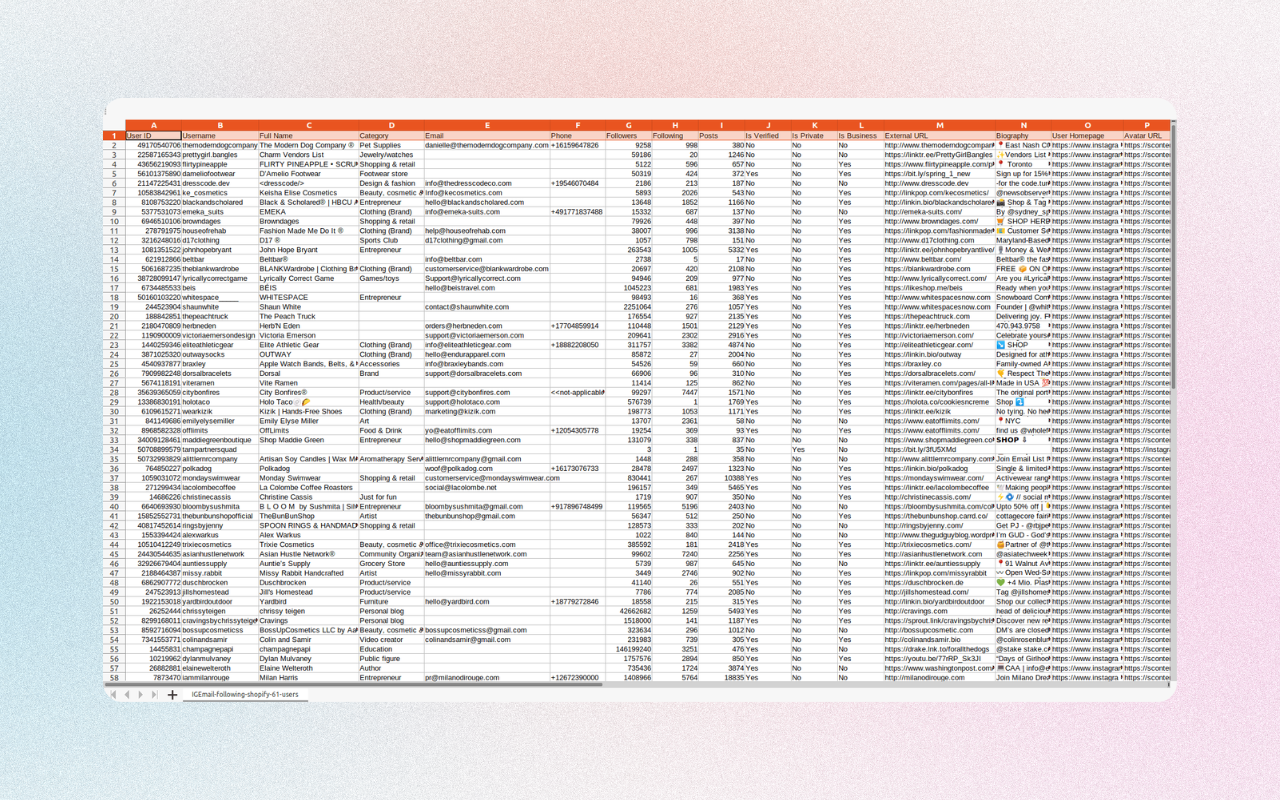Select the Biography header cell
1280x800 pixels.
1023,136
